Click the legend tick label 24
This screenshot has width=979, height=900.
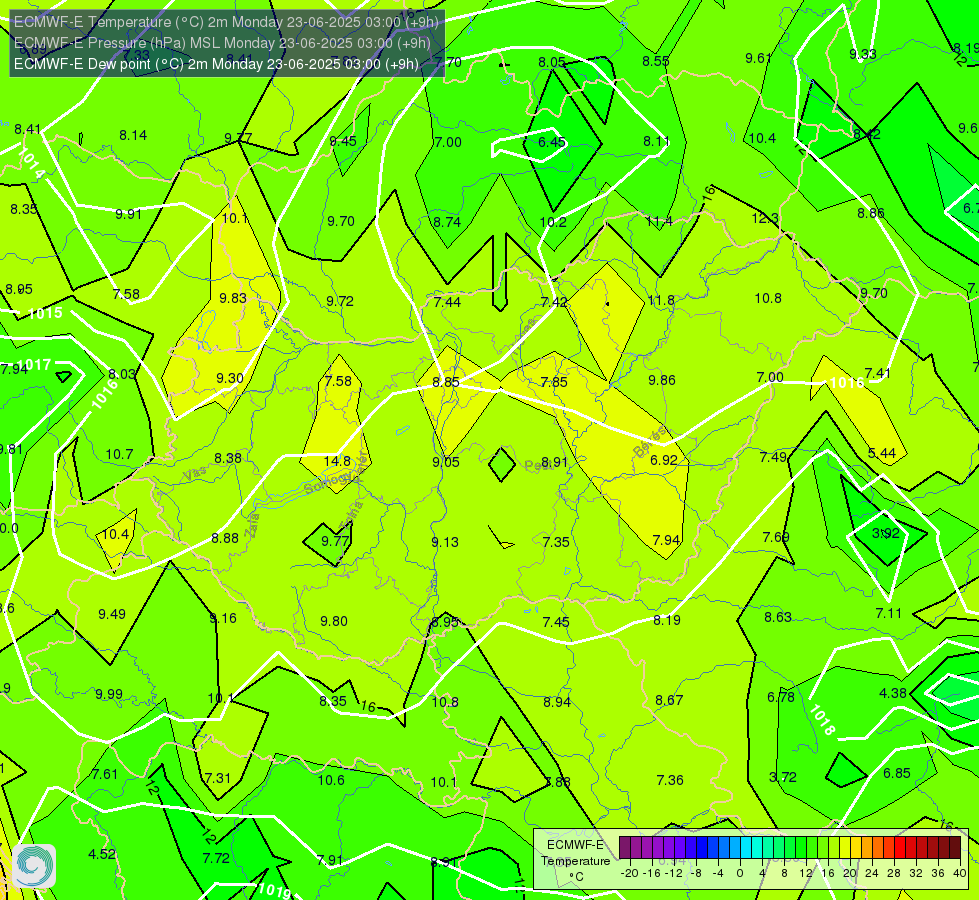click(x=872, y=873)
